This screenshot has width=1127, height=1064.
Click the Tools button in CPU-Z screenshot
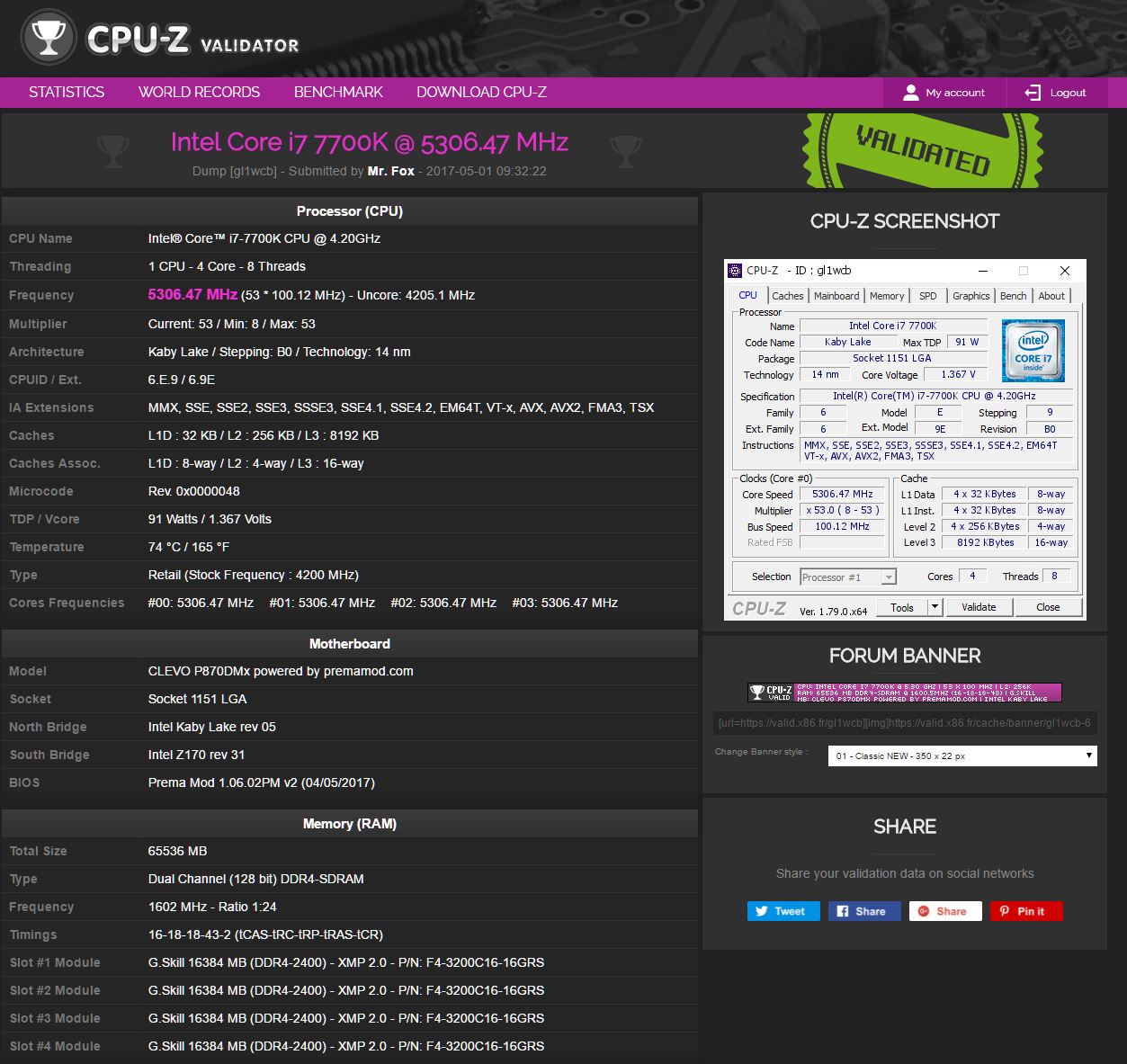(902, 607)
